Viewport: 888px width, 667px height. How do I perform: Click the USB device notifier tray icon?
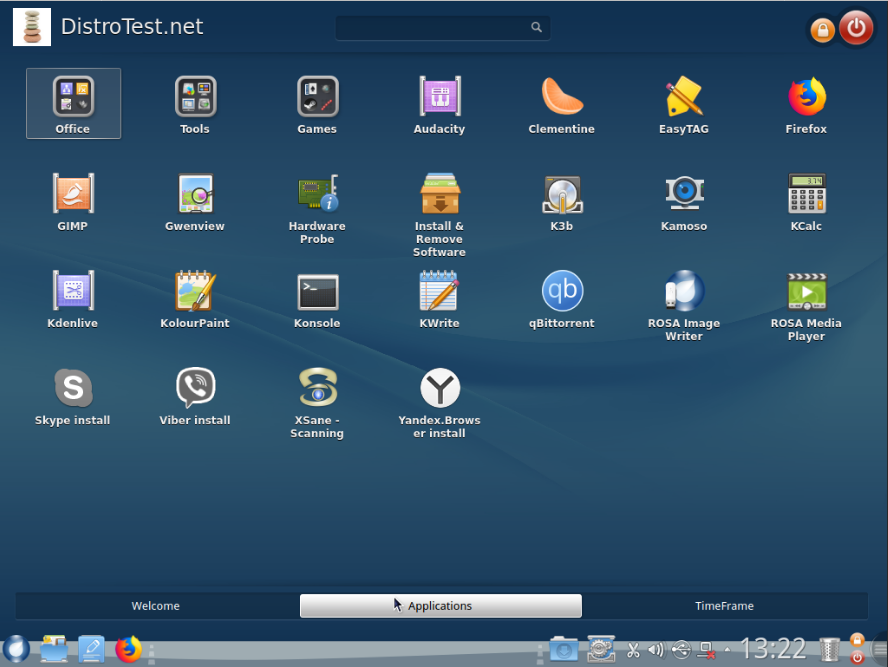pos(681,650)
